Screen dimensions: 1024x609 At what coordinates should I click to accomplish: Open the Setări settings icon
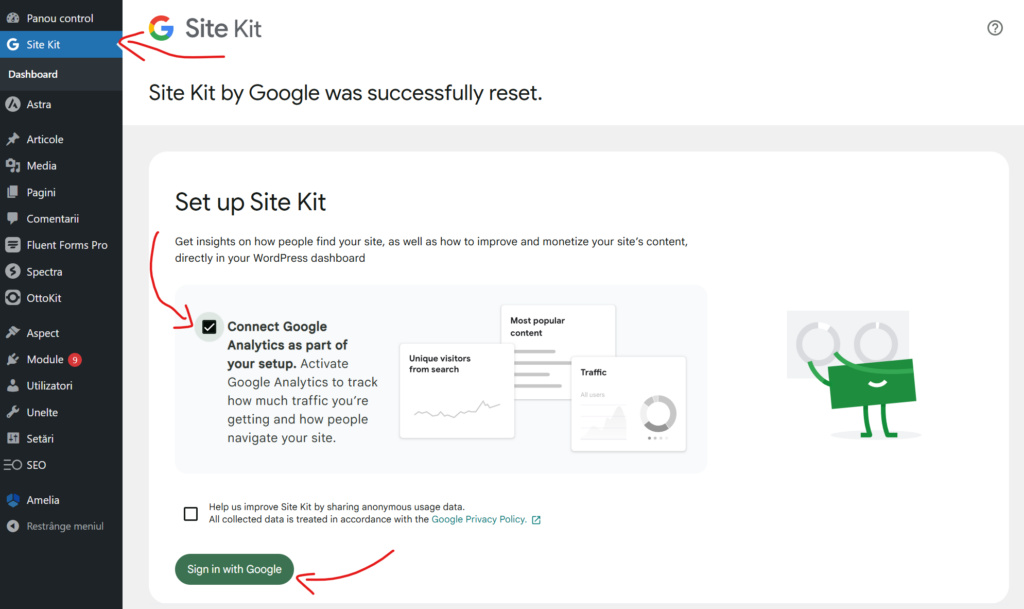[x=12, y=438]
